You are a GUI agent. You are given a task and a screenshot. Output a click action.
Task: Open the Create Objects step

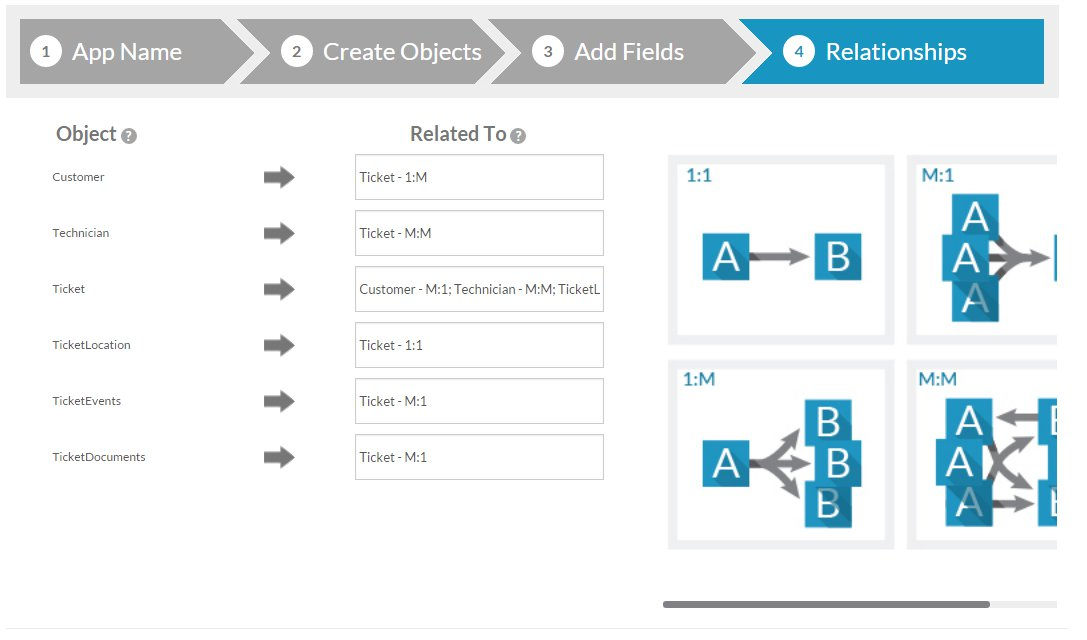380,52
